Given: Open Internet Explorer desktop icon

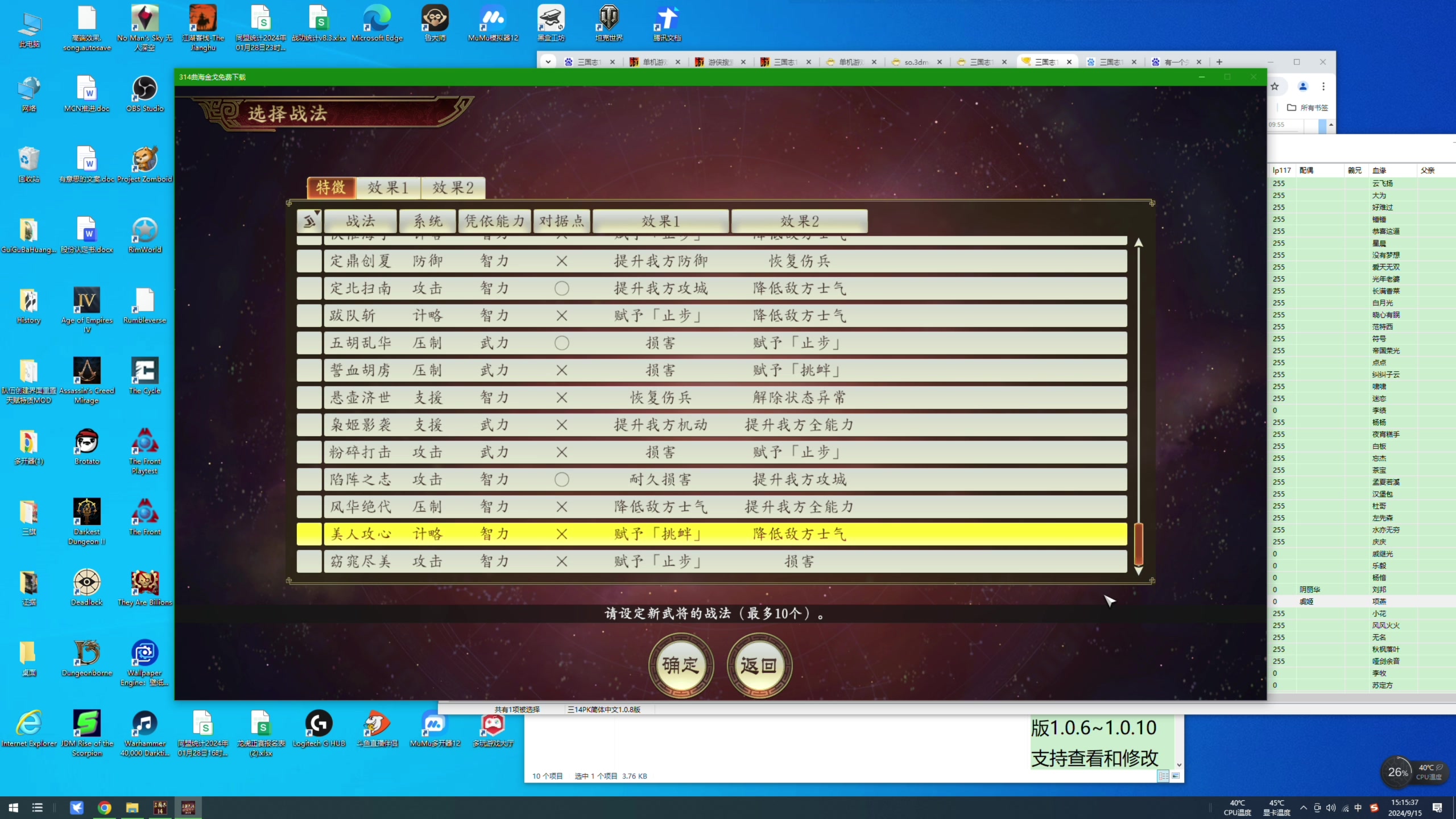Looking at the screenshot, I should 28,729.
